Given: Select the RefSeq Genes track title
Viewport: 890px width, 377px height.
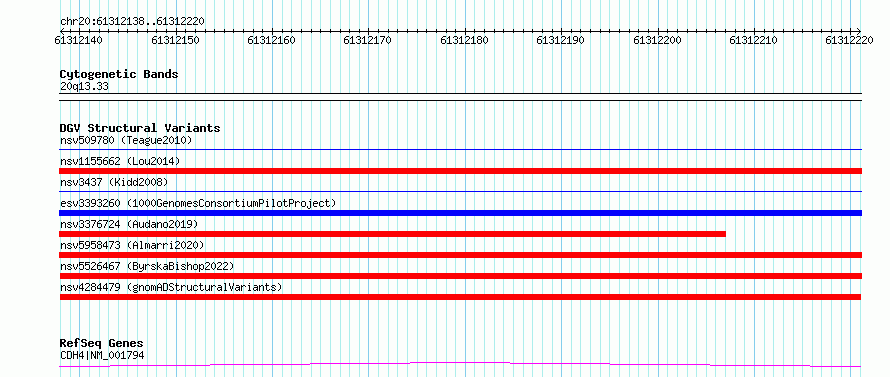Looking at the screenshot, I should pos(102,344).
